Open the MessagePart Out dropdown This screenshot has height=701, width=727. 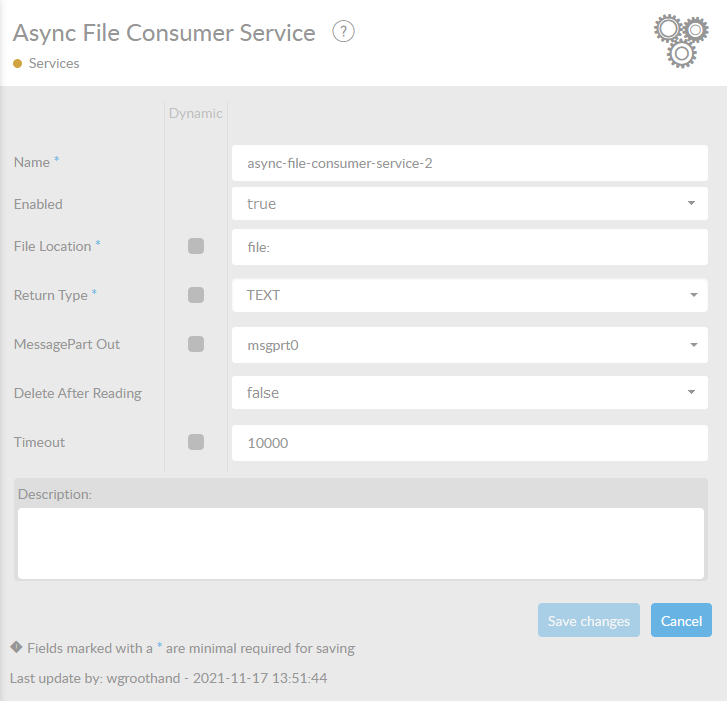pos(470,345)
